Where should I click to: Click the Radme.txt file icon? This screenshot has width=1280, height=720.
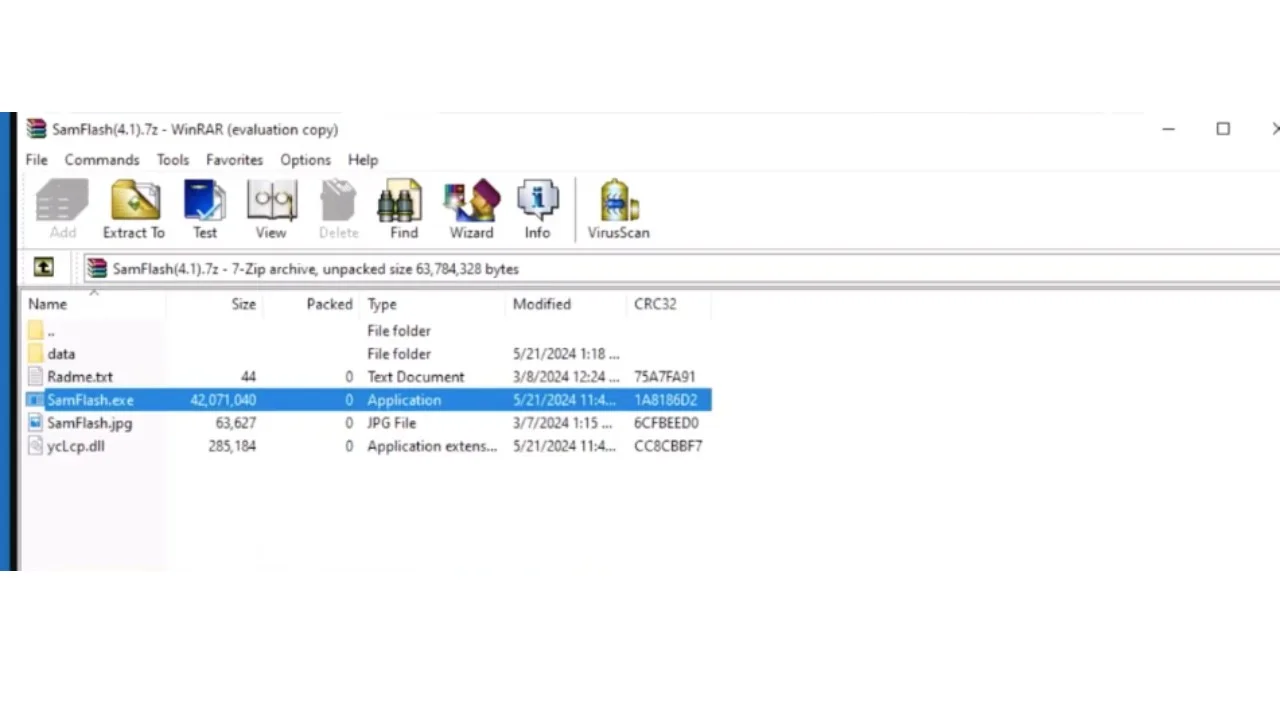click(36, 377)
